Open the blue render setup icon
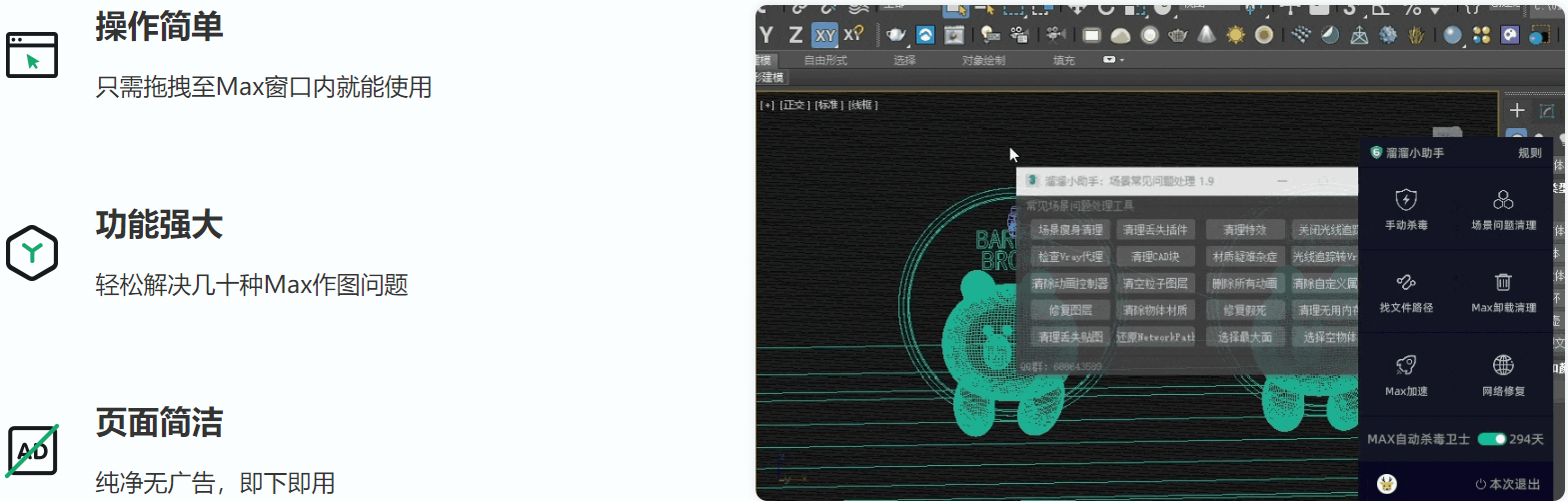Image resolution: width=1568 pixels, height=501 pixels. tap(925, 35)
